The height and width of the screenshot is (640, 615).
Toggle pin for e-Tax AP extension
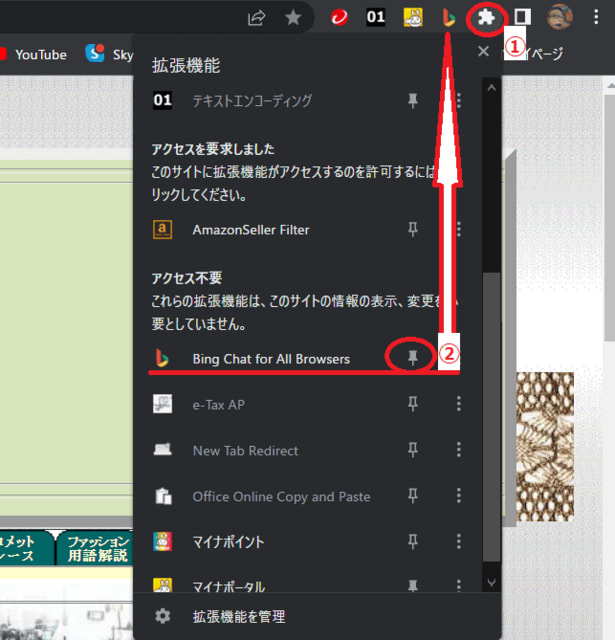pos(413,404)
